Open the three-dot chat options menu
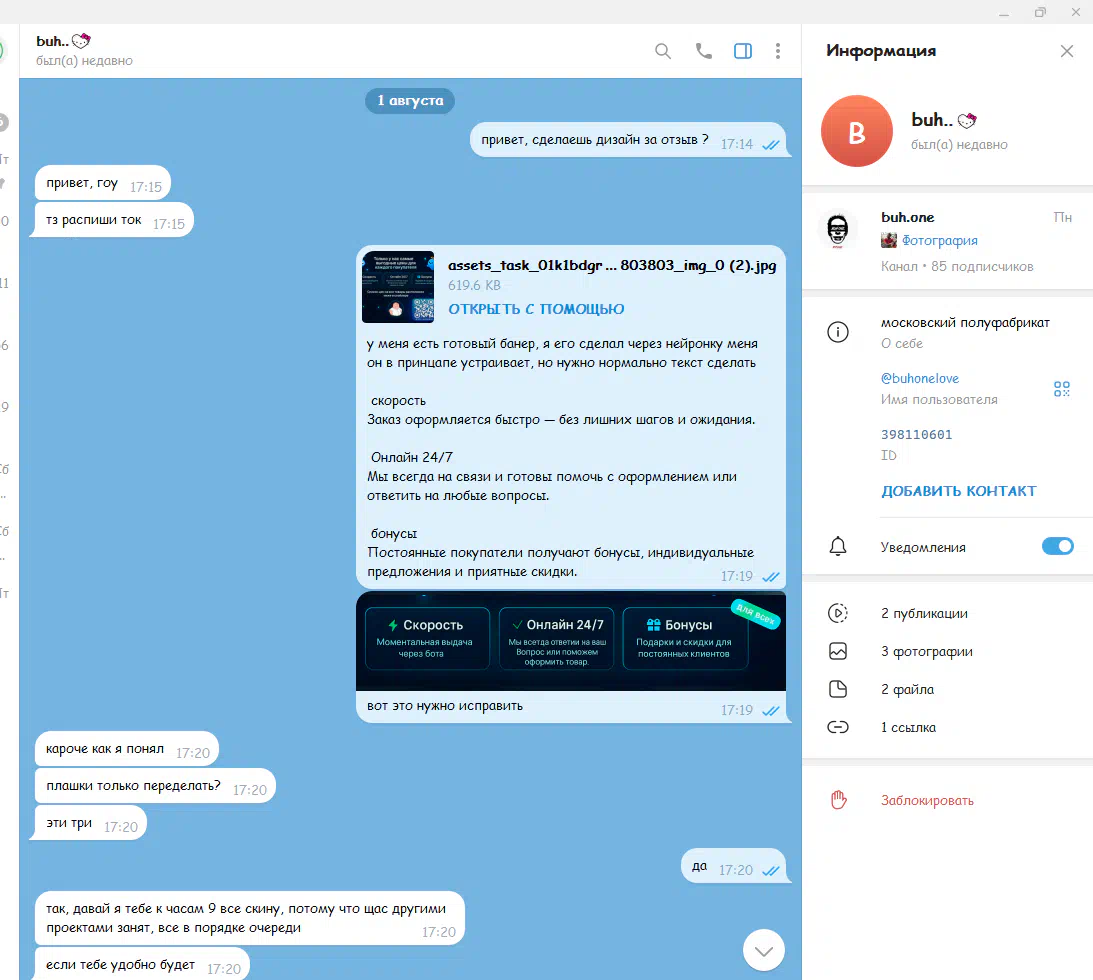Image resolution: width=1093 pixels, height=980 pixels. pyautogui.click(x=778, y=51)
